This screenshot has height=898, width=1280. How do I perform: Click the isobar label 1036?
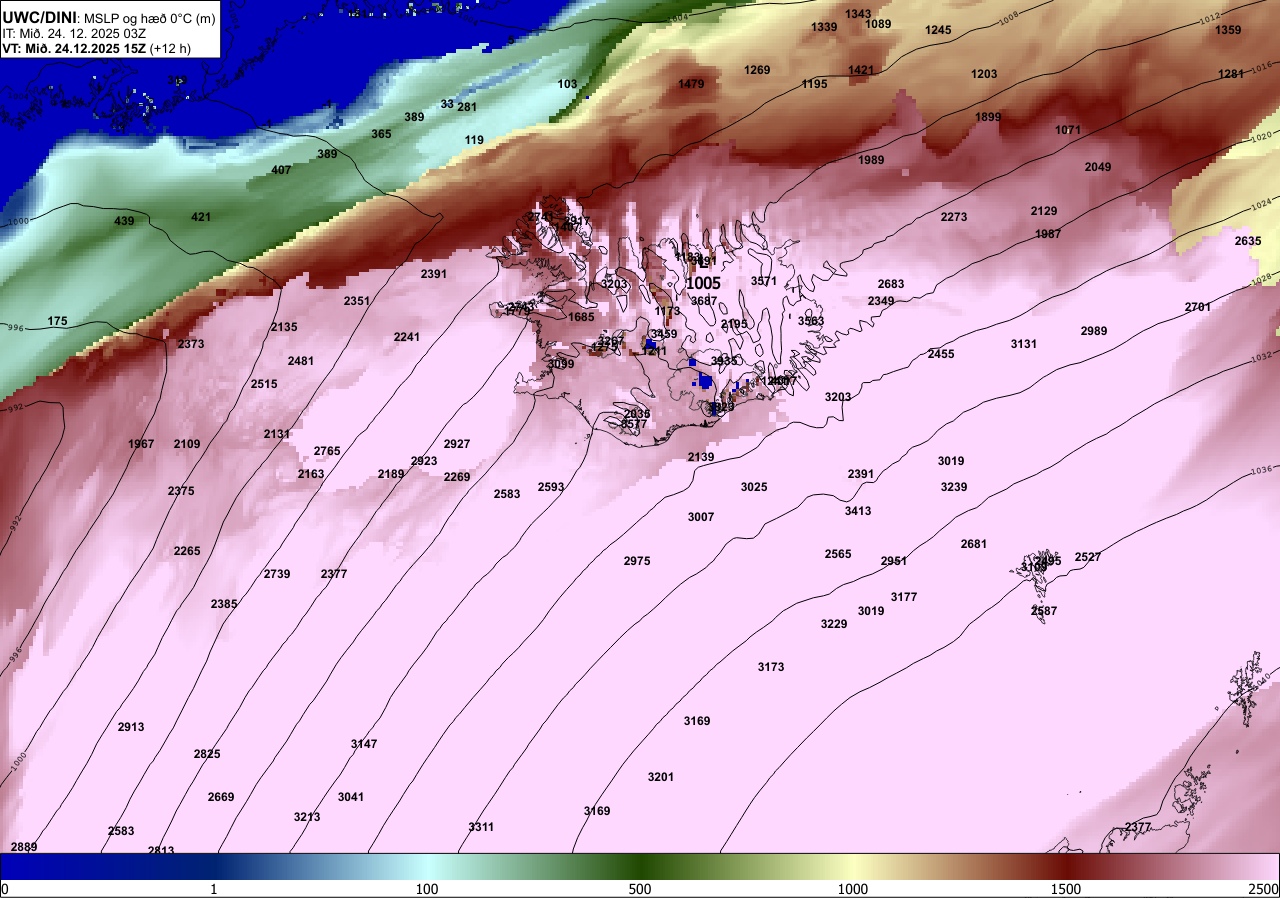[x=1261, y=470]
